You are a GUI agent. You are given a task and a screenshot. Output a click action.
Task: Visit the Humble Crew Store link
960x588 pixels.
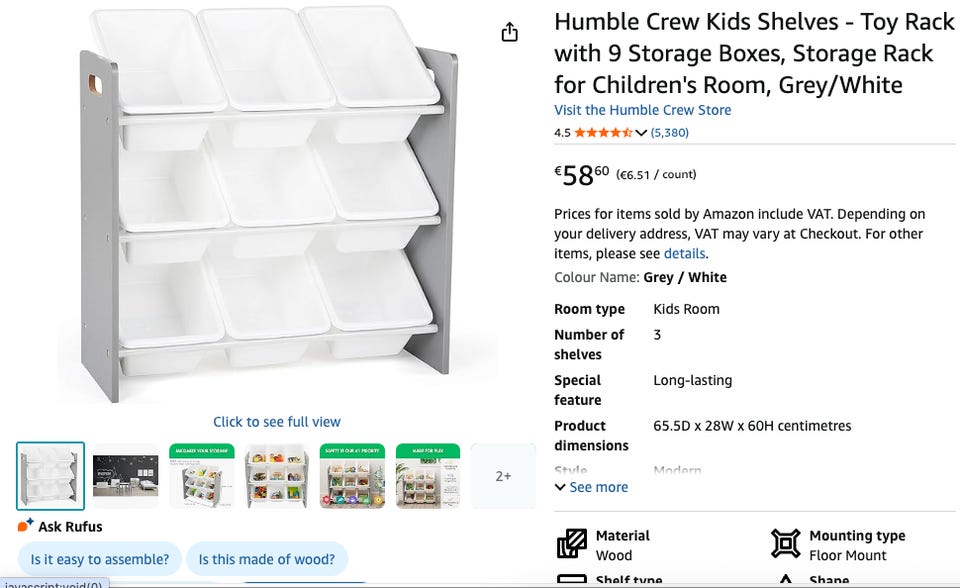click(642, 110)
